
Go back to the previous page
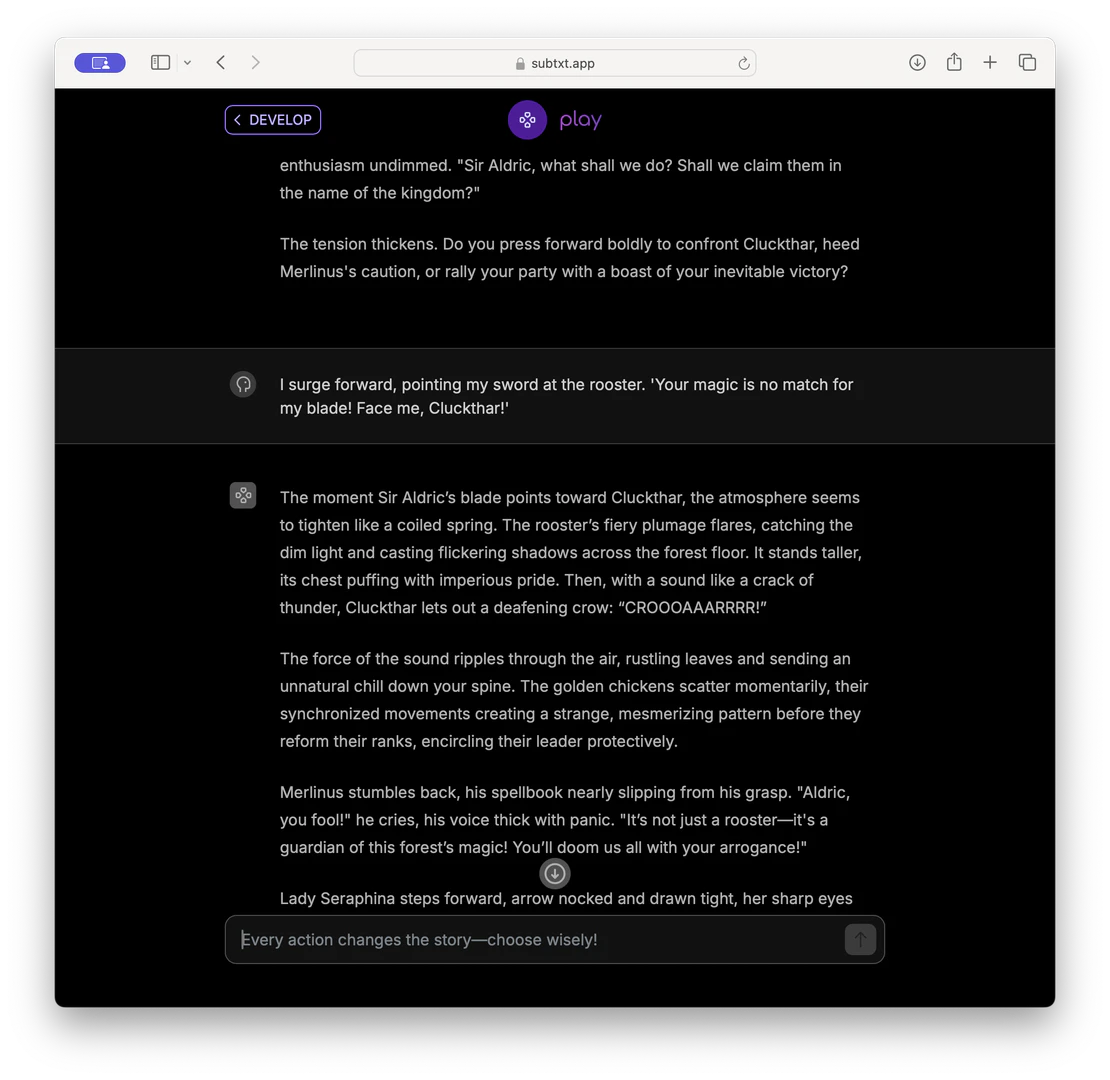221,63
